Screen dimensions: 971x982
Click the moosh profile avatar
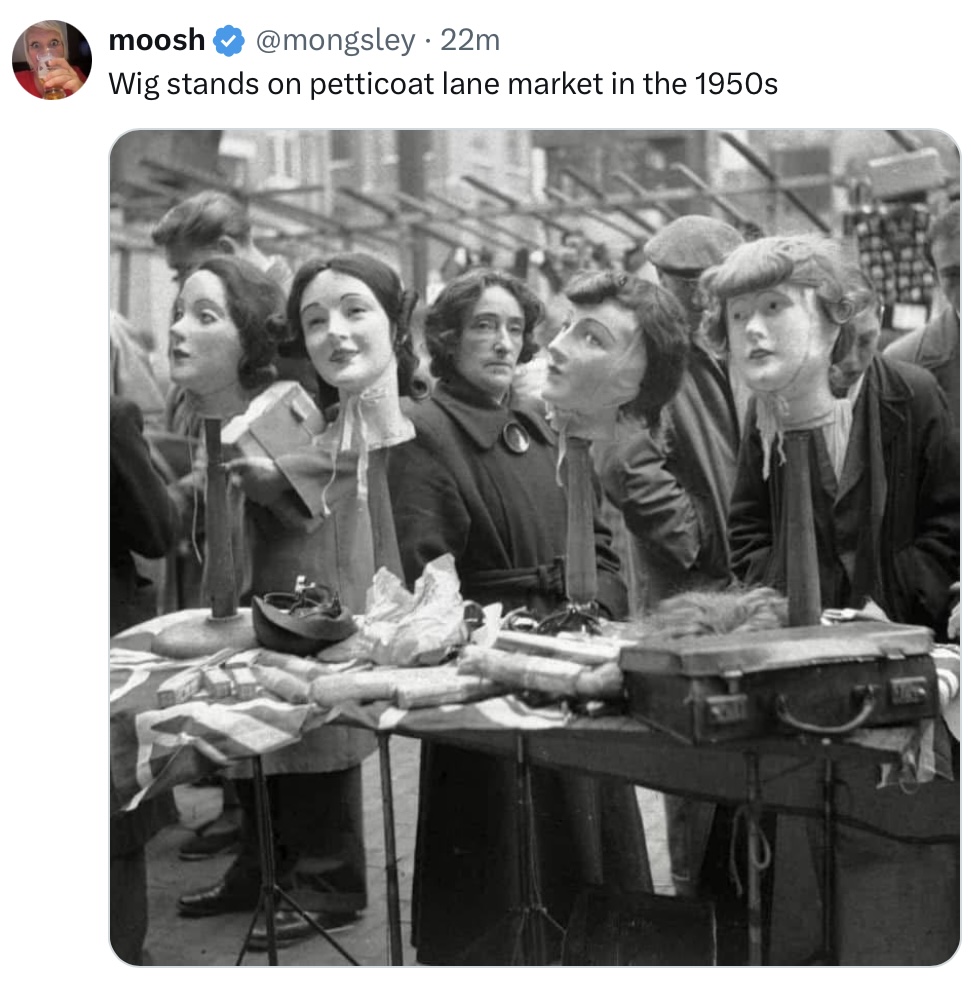(x=51, y=59)
